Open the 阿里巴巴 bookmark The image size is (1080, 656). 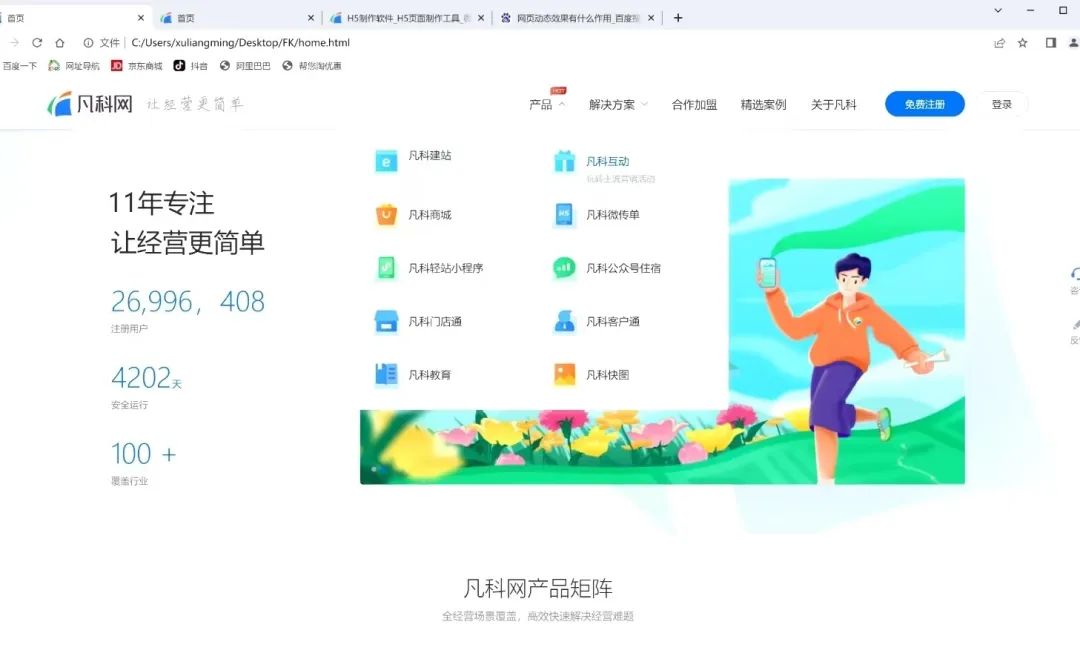pos(245,66)
